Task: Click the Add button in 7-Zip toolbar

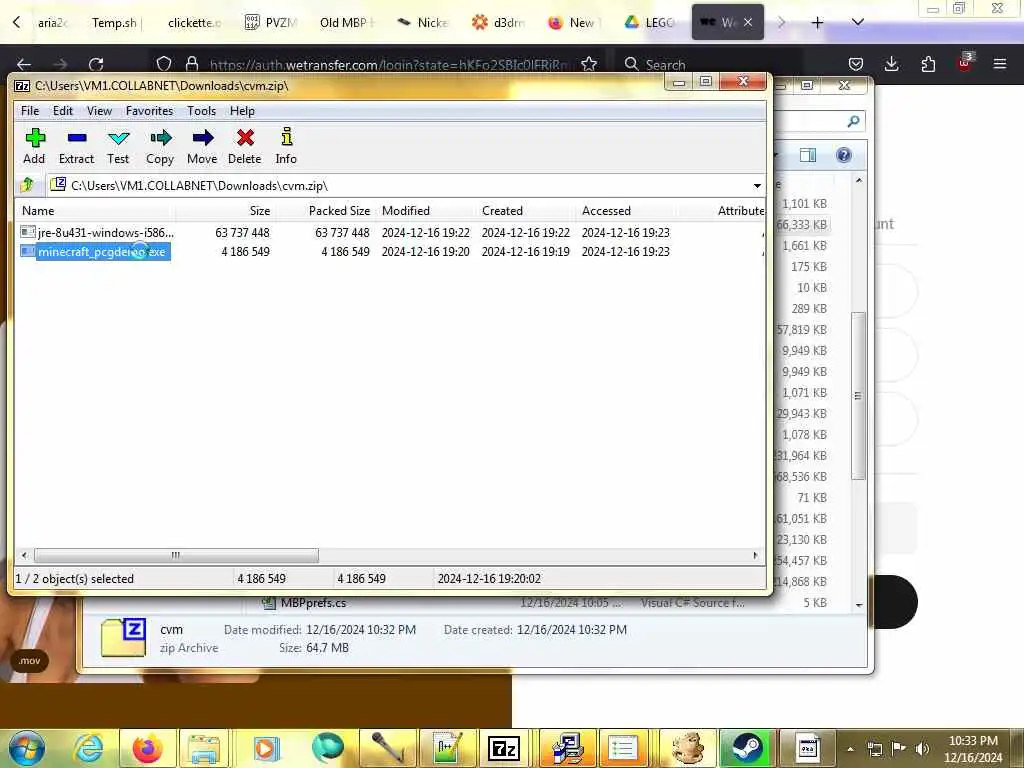Action: [34, 146]
